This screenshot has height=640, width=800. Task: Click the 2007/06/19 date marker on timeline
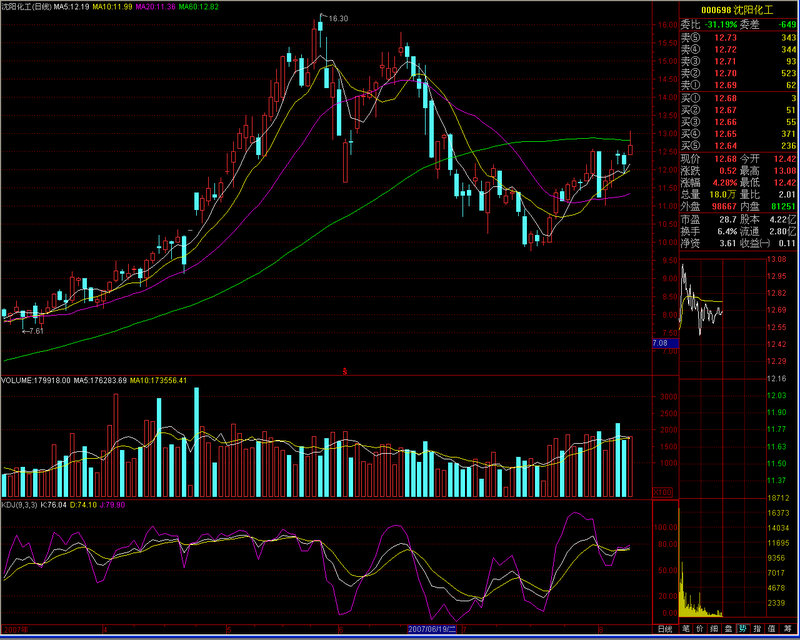pos(433,631)
